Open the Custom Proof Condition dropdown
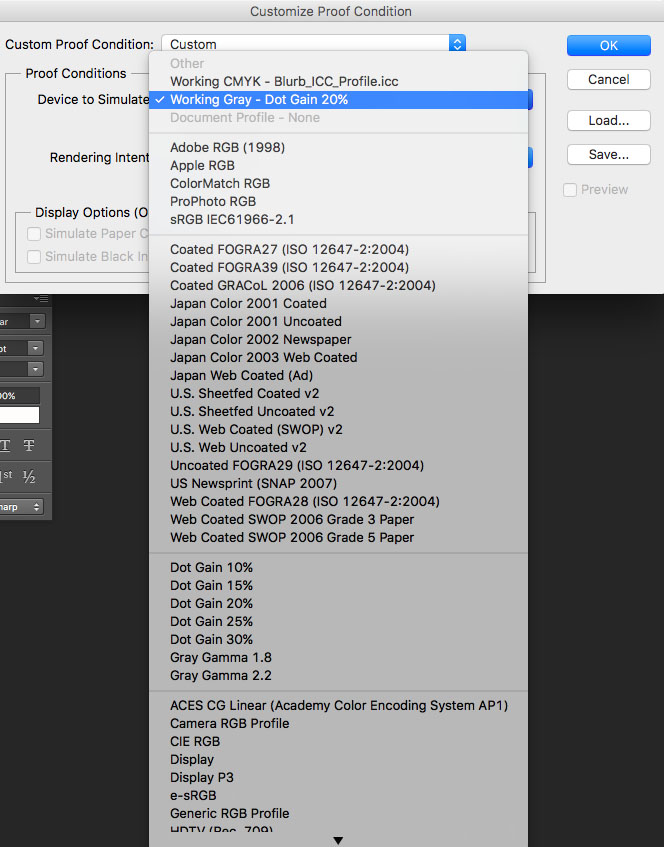The image size is (664, 847). pos(457,44)
